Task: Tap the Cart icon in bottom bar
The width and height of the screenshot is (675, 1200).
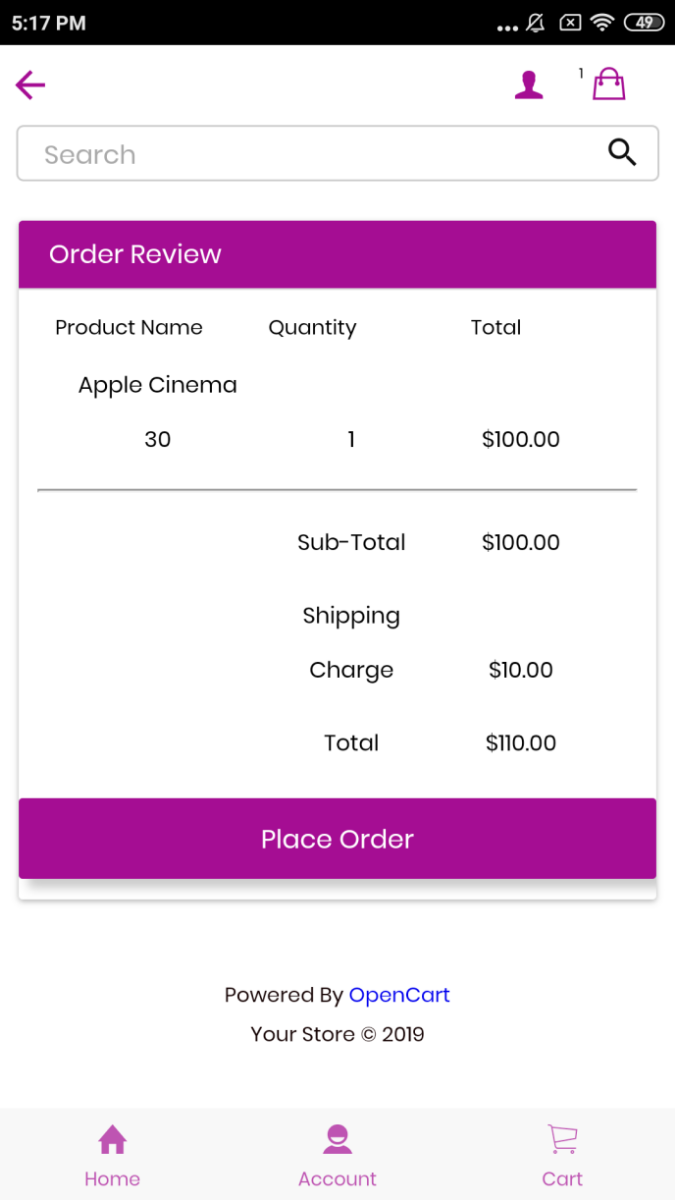Action: 562,1139
